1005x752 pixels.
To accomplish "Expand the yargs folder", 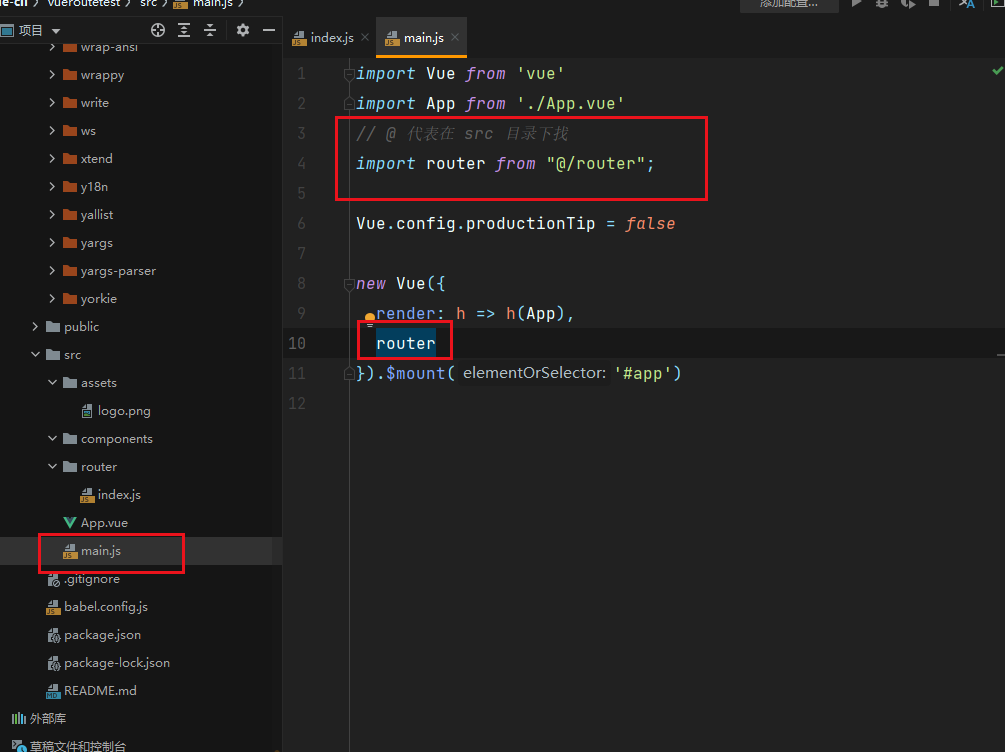I will pos(53,242).
